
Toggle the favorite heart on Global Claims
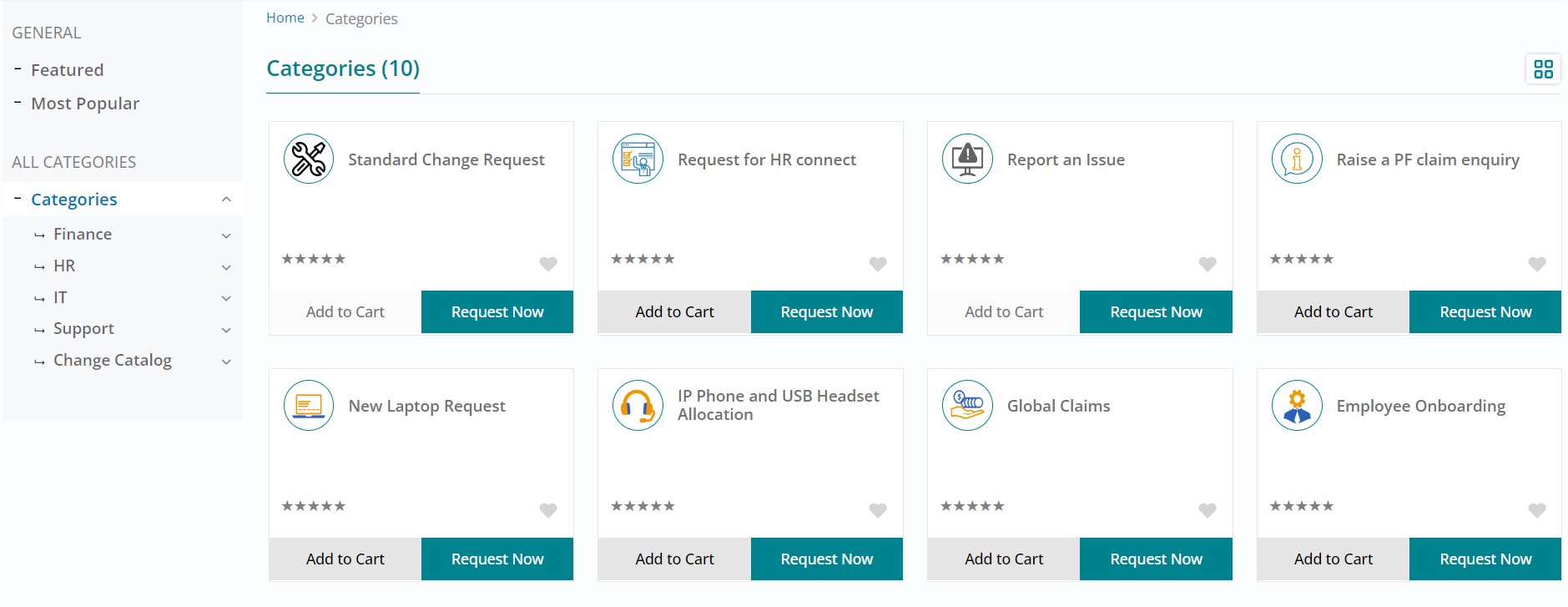pos(1208,510)
